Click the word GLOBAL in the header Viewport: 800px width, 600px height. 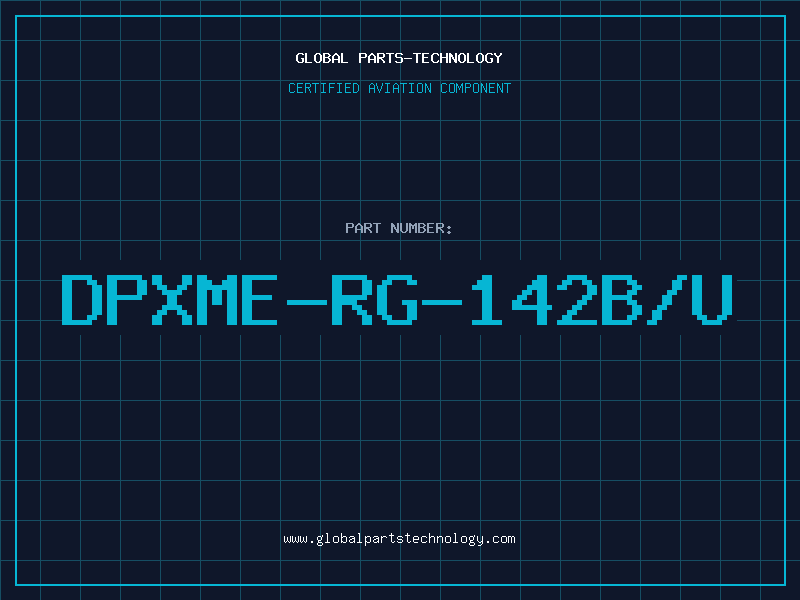click(321, 58)
